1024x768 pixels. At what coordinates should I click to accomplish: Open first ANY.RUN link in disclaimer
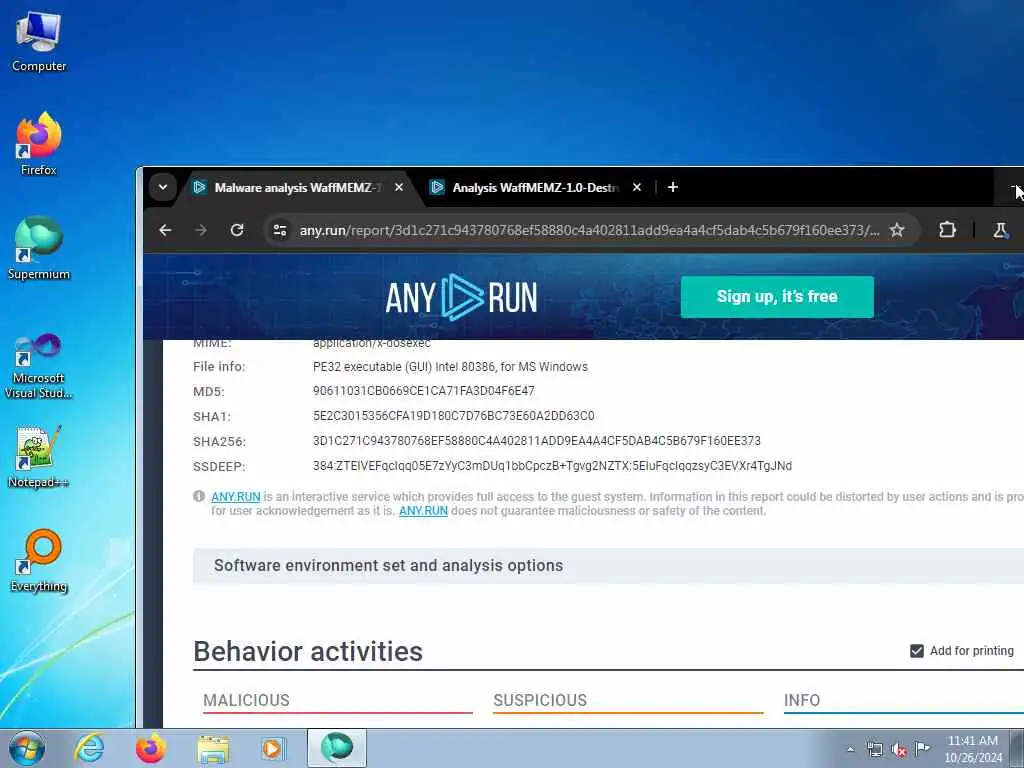[x=236, y=497]
